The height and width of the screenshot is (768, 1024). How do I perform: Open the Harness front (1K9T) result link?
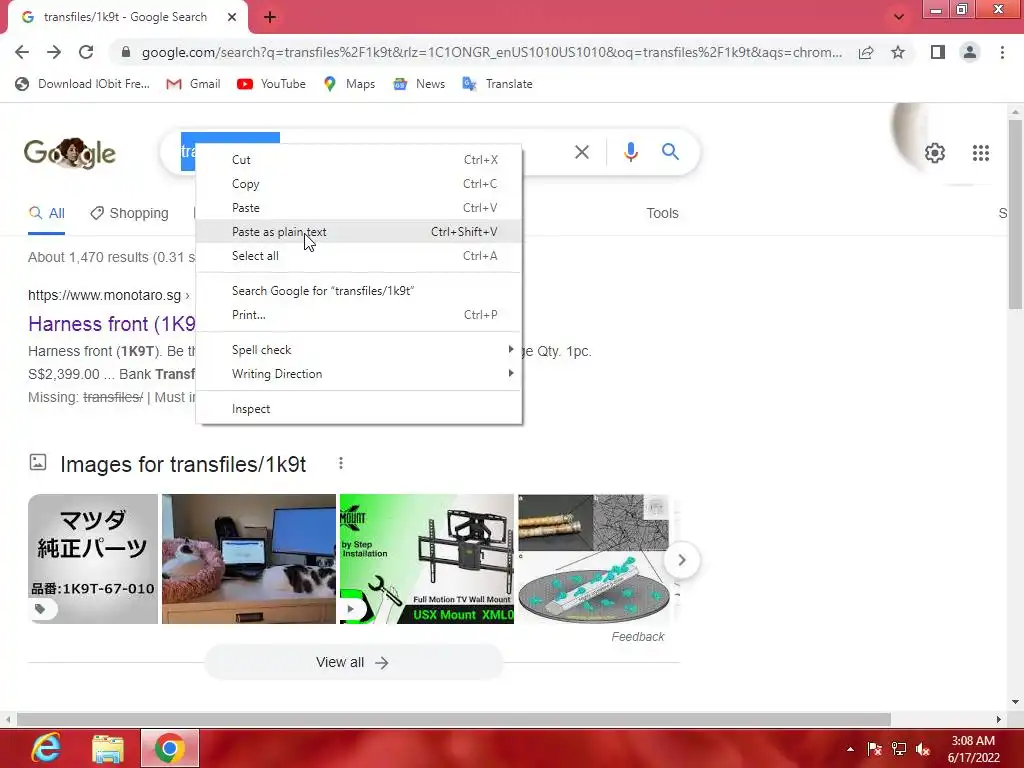(x=112, y=324)
